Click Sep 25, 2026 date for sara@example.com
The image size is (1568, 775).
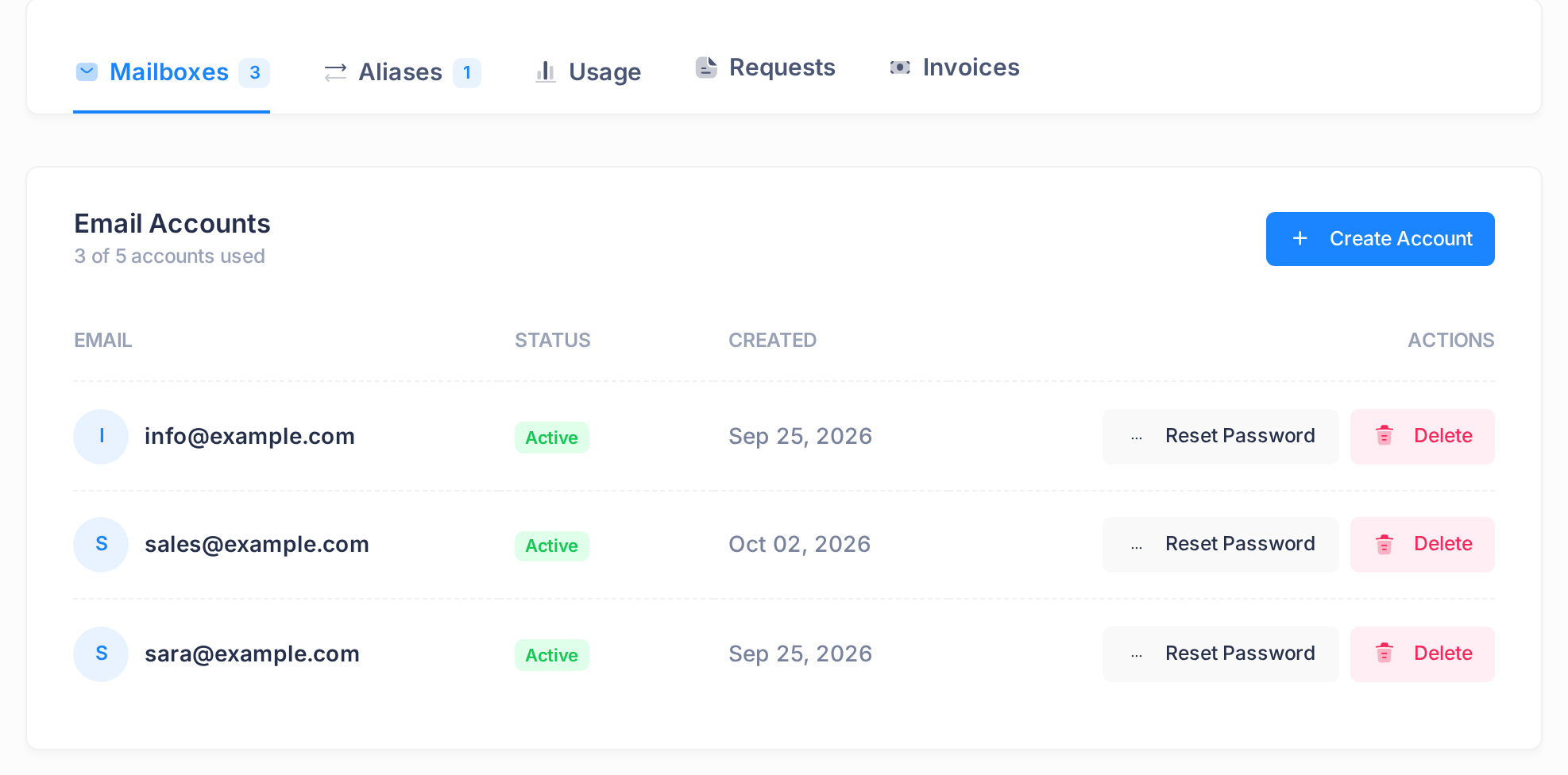click(800, 654)
